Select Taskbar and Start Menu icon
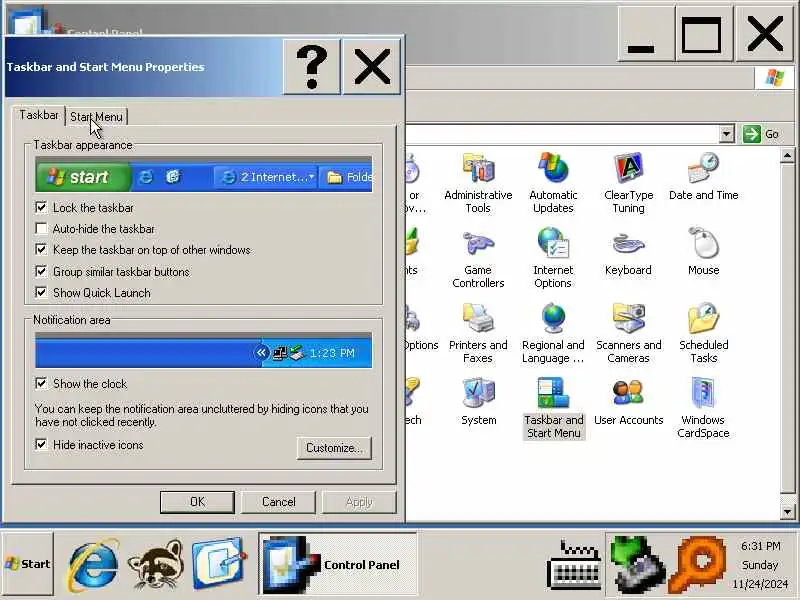 pyautogui.click(x=554, y=408)
